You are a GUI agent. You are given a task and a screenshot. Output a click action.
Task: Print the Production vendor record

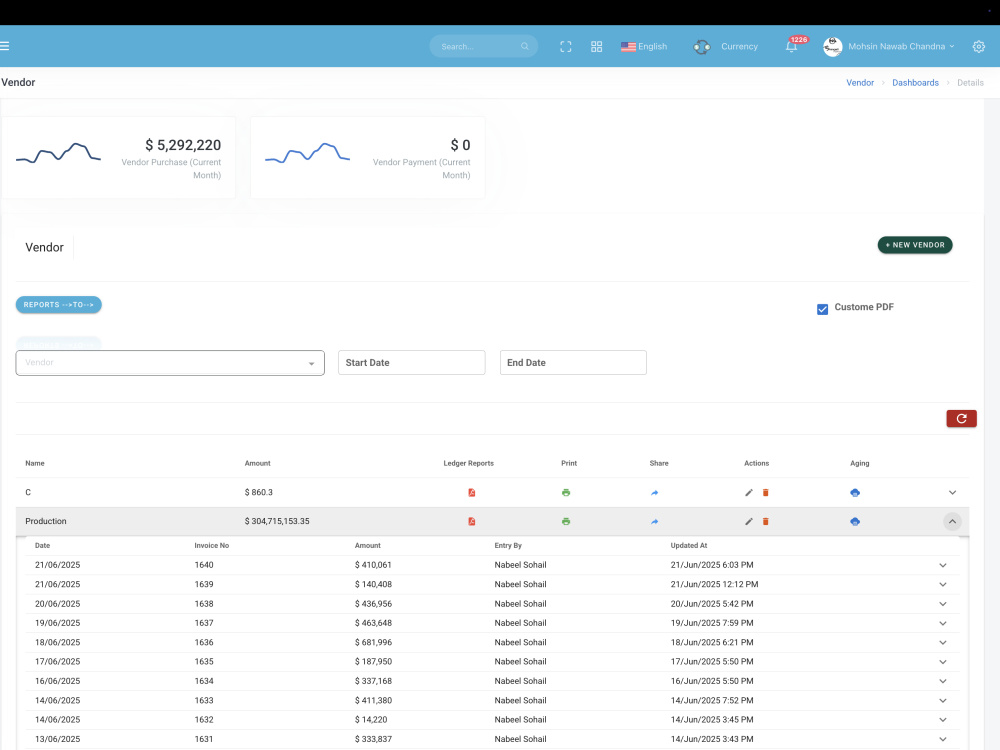pos(566,522)
